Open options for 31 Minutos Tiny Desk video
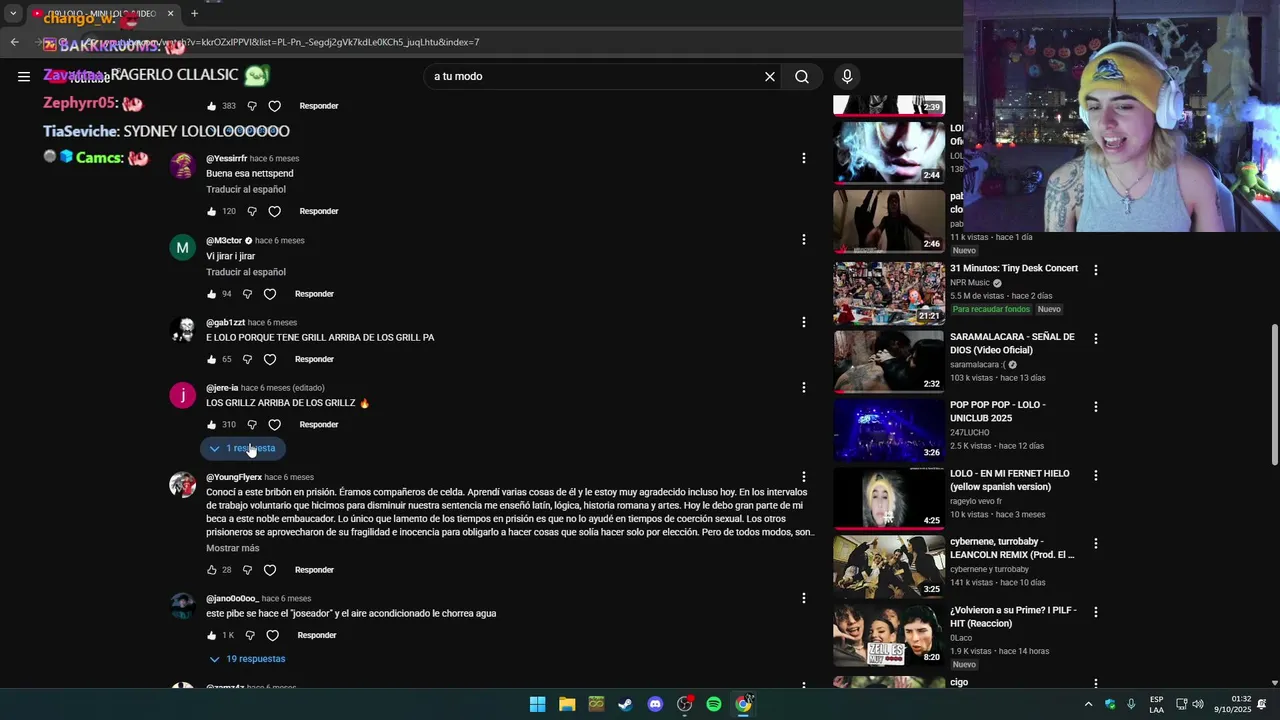The width and height of the screenshot is (1280, 720). coord(1096,270)
